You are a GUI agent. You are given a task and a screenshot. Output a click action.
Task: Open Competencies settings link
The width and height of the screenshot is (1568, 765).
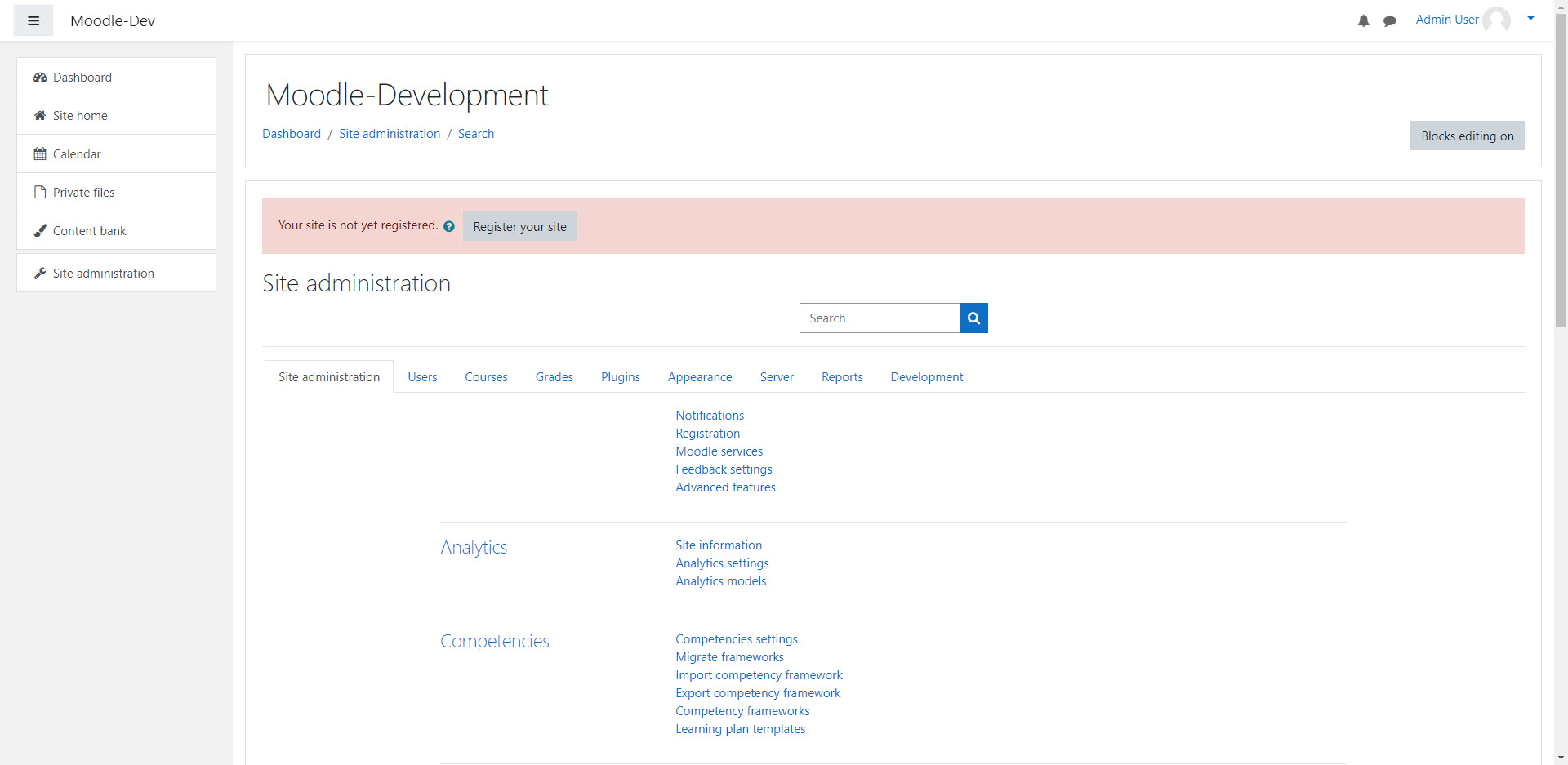(x=737, y=639)
